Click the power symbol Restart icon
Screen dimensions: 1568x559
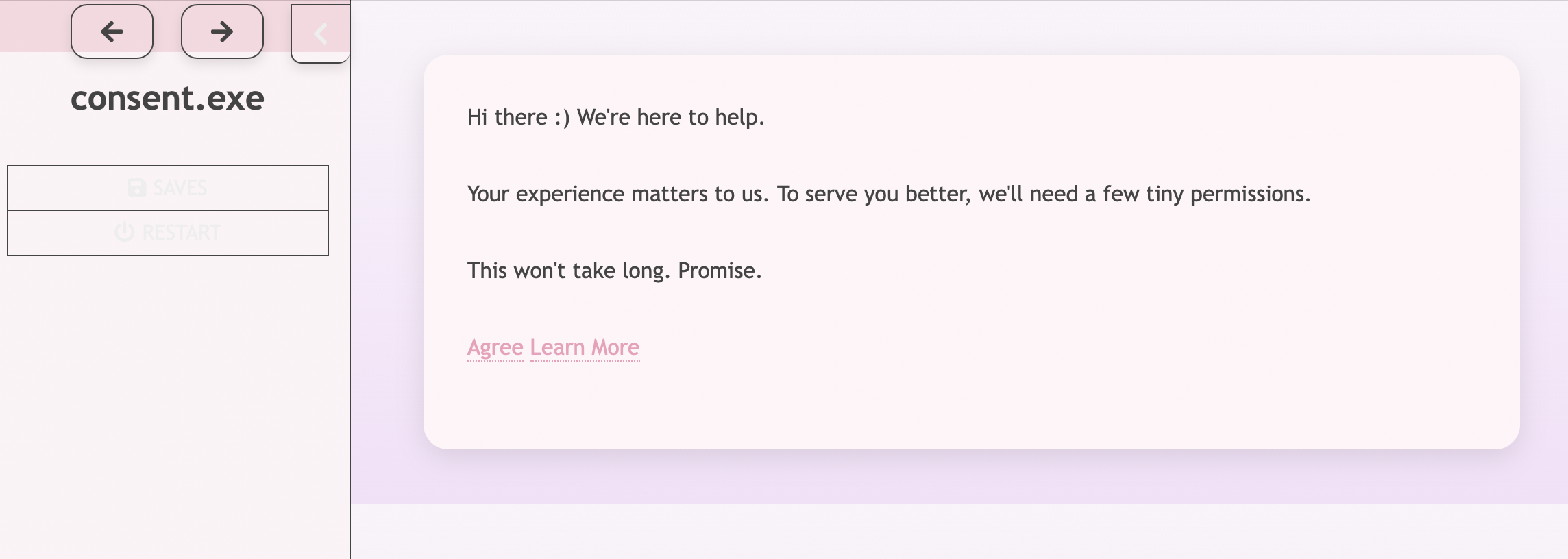coord(124,232)
